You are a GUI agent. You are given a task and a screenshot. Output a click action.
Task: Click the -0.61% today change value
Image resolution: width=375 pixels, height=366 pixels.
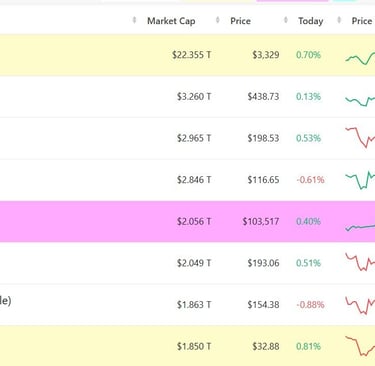310,180
